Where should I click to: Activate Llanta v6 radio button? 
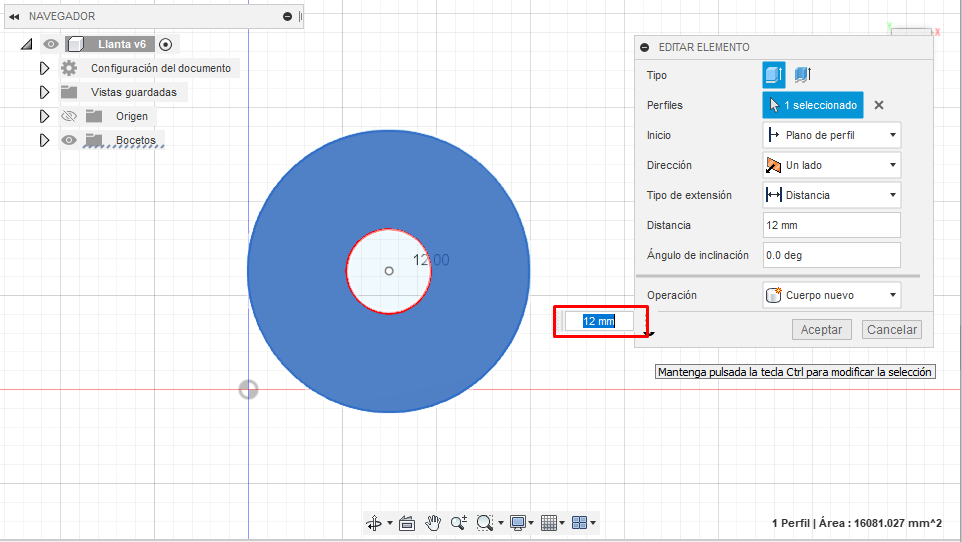(x=165, y=44)
